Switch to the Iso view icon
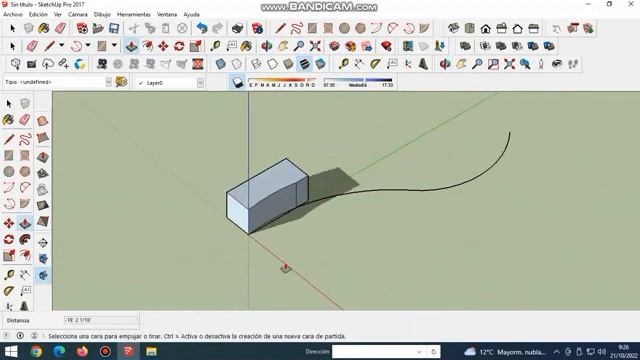Screen dimensions: 640x360 (453, 28)
